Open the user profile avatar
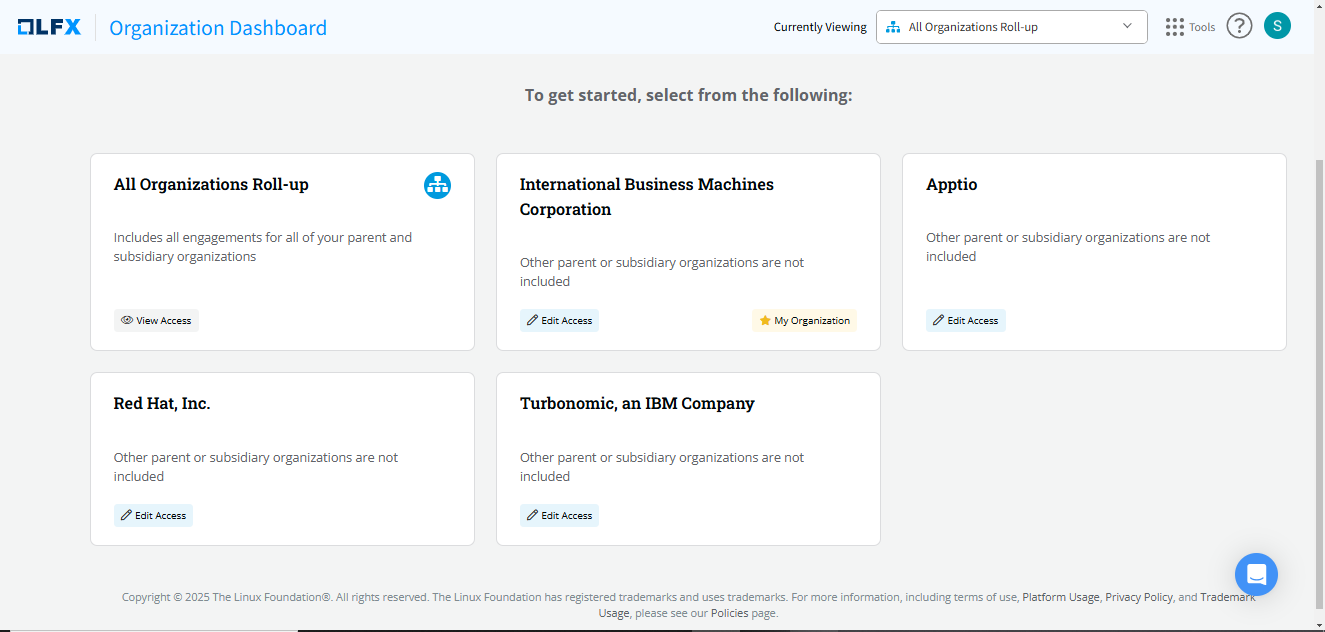1325x632 pixels. 1277,26
